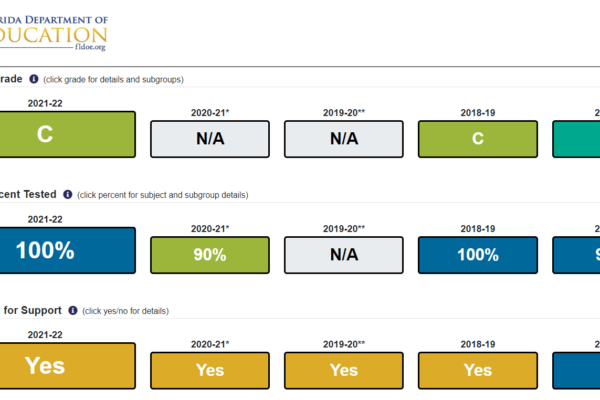The height and width of the screenshot is (400, 600).
Task: Click 2020-21 grade N/A box
Action: coord(210,139)
